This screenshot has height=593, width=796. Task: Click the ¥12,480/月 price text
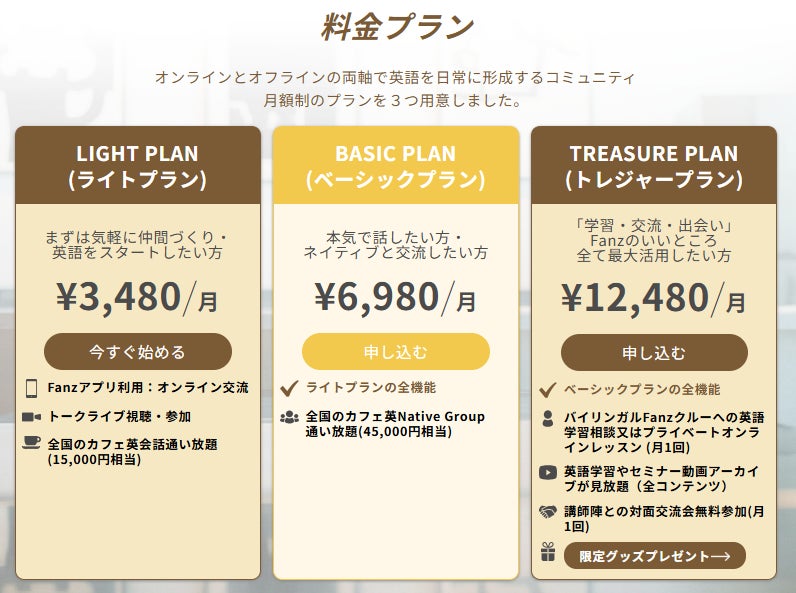click(x=654, y=297)
